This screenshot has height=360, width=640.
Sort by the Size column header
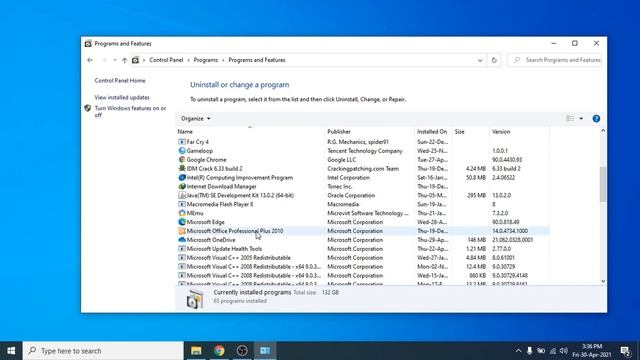click(470, 132)
